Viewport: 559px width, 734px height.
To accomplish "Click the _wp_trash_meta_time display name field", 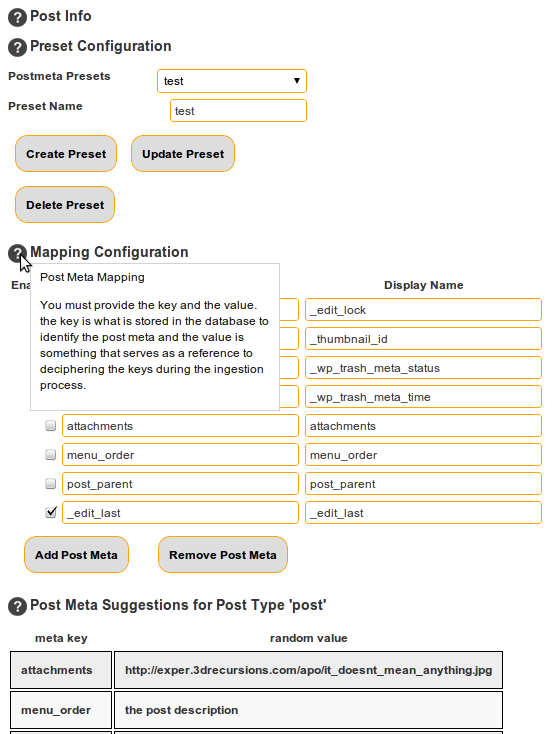I will (x=423, y=396).
